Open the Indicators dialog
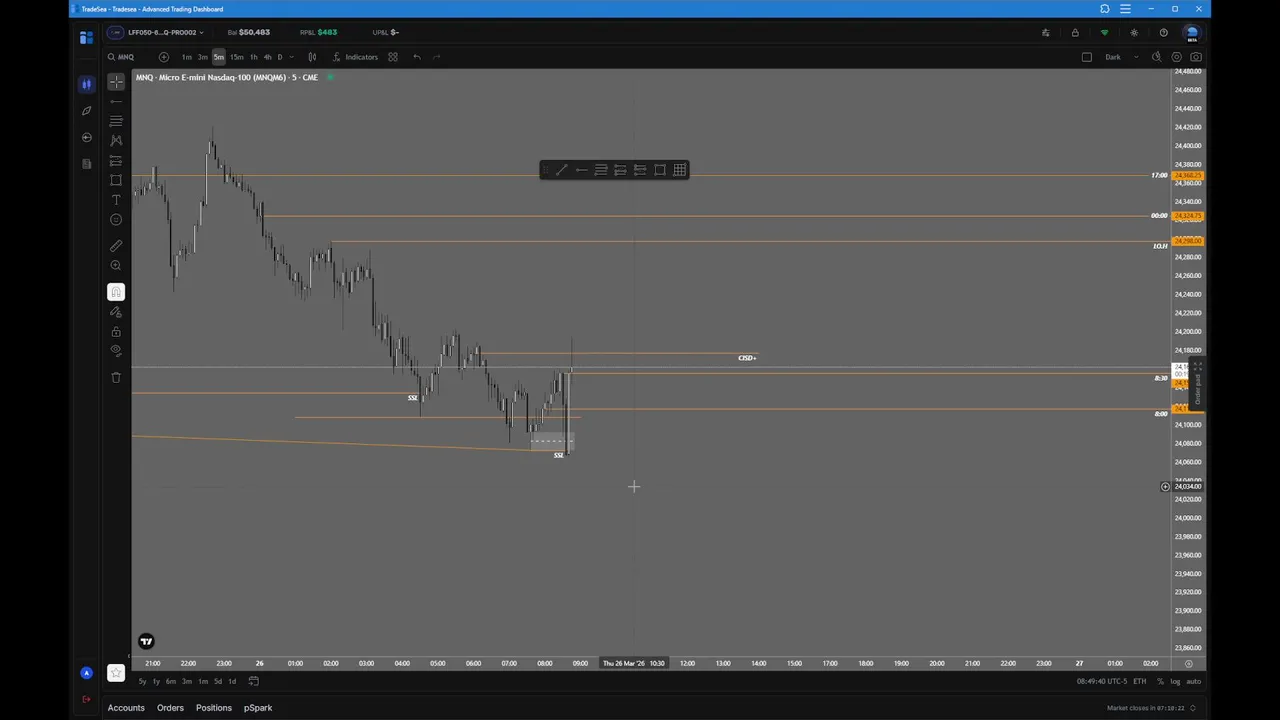 pos(356,57)
